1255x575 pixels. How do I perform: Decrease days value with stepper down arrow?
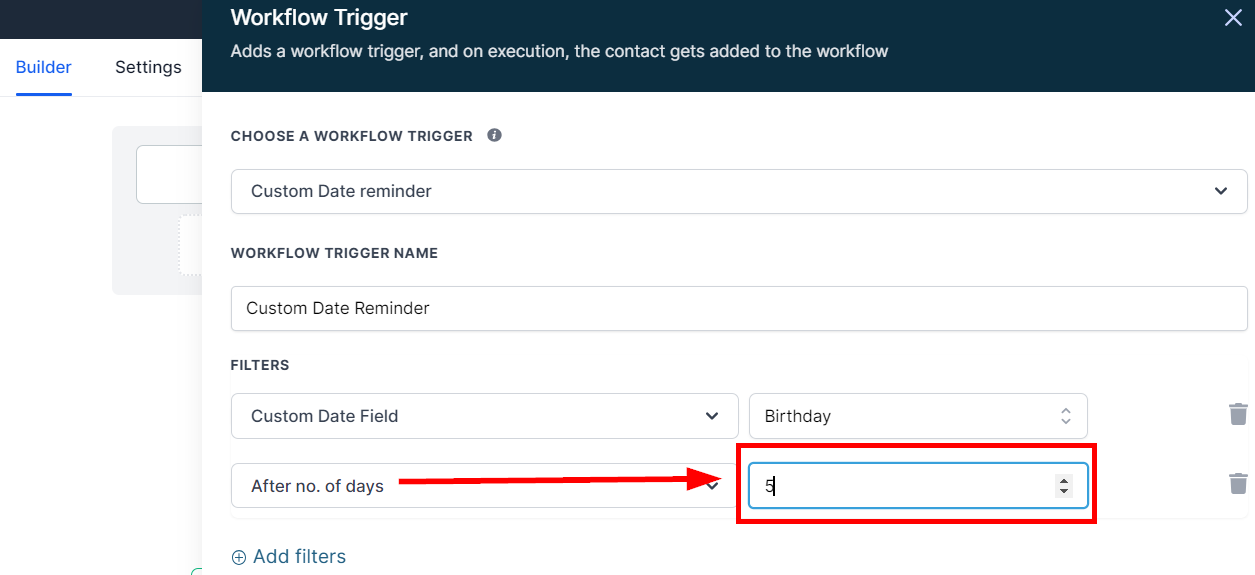[1064, 491]
